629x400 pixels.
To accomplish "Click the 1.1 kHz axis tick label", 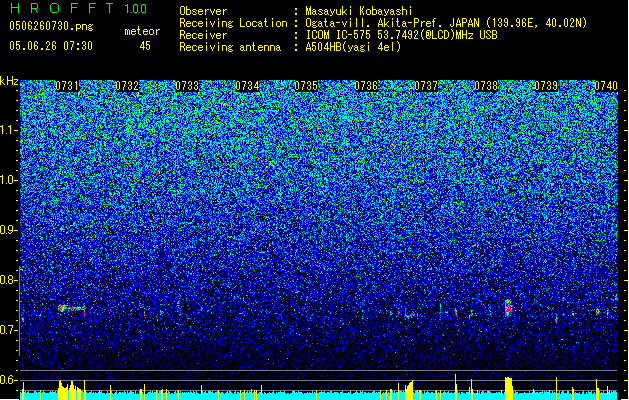I will click(9, 130).
